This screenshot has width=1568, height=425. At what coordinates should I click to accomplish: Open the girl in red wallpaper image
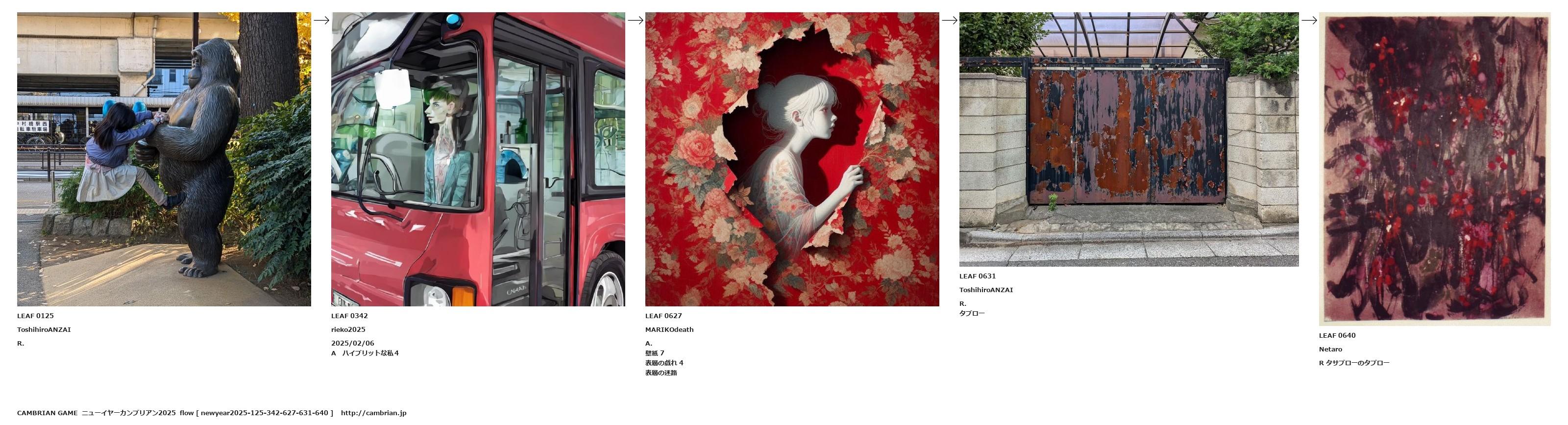[x=792, y=159]
